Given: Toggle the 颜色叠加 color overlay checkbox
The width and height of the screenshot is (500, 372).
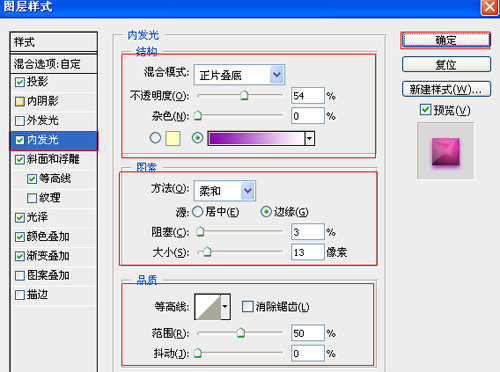Looking at the screenshot, I should coord(20,237).
